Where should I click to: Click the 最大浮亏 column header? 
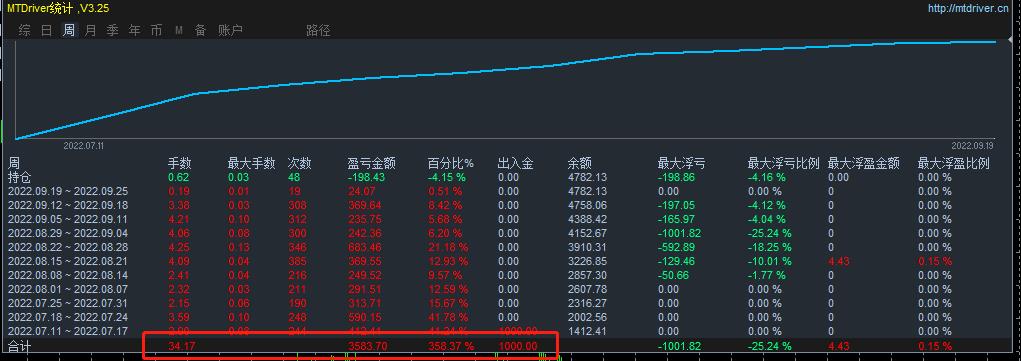tap(681, 163)
